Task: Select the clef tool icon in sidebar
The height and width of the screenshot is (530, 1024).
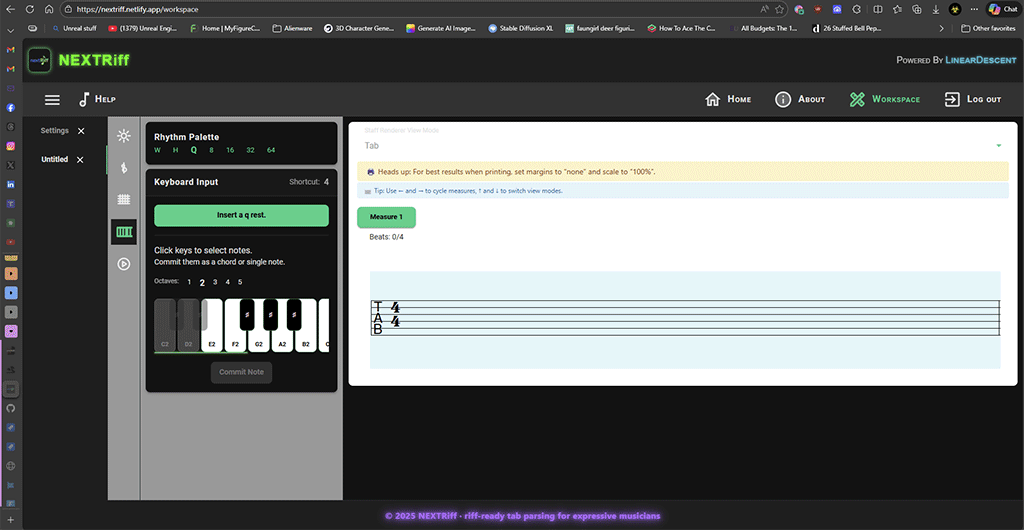Action: (x=124, y=167)
